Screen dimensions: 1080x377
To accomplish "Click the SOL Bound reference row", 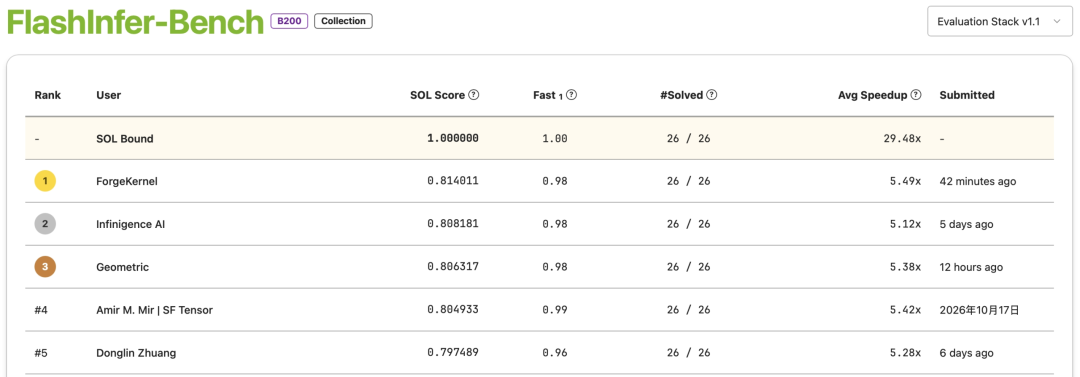I will pos(539,139).
